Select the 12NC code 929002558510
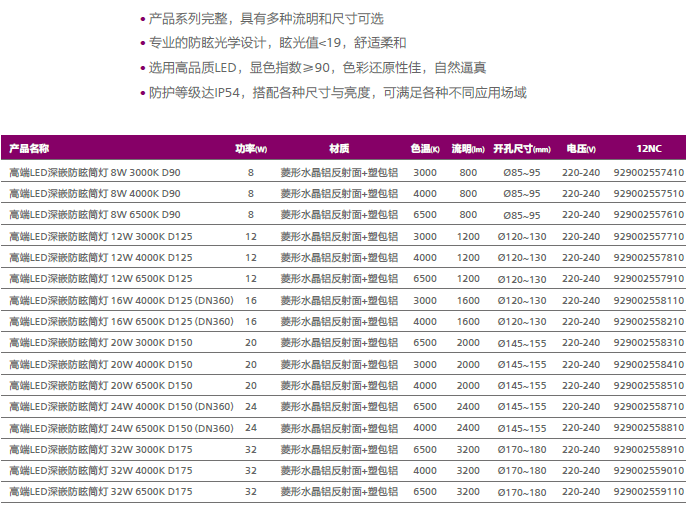This screenshot has height=507, width=694. [x=649, y=385]
